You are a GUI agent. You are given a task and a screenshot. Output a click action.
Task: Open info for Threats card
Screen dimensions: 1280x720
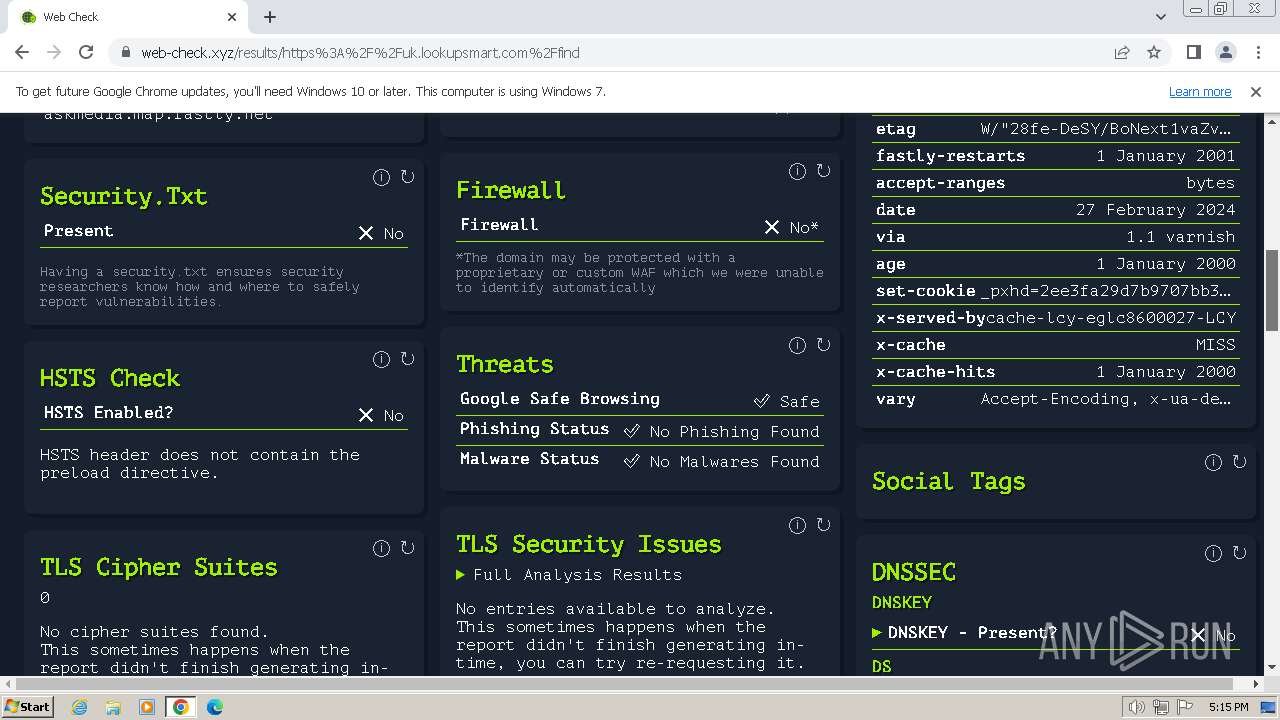(797, 345)
